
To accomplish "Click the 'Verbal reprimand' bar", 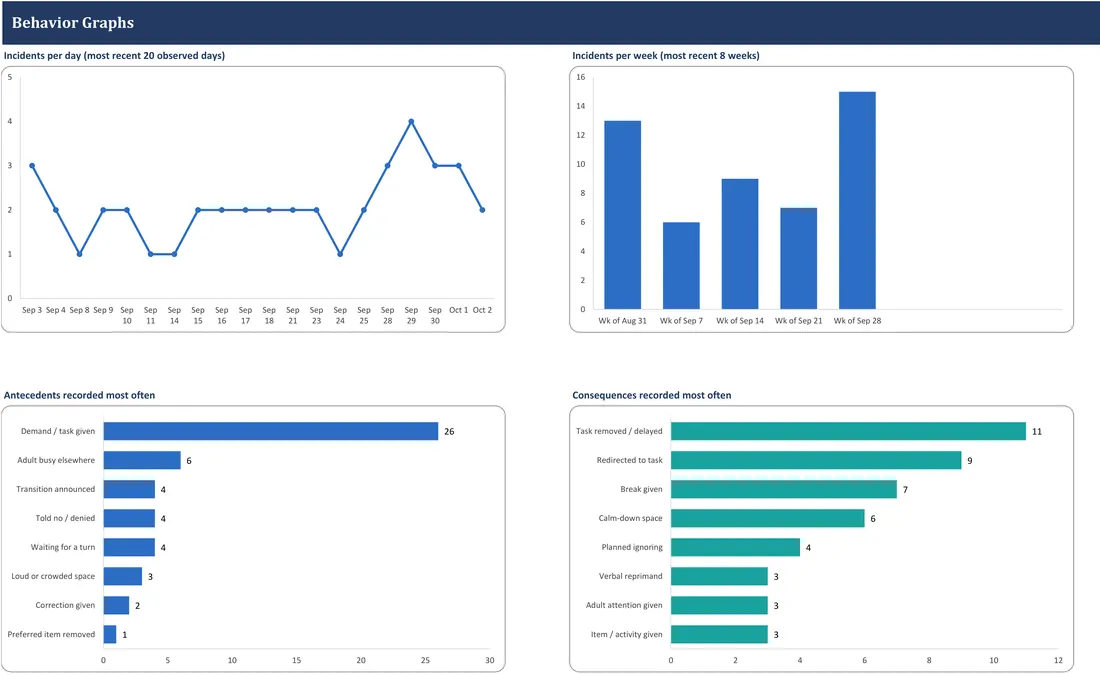I will pos(719,576).
